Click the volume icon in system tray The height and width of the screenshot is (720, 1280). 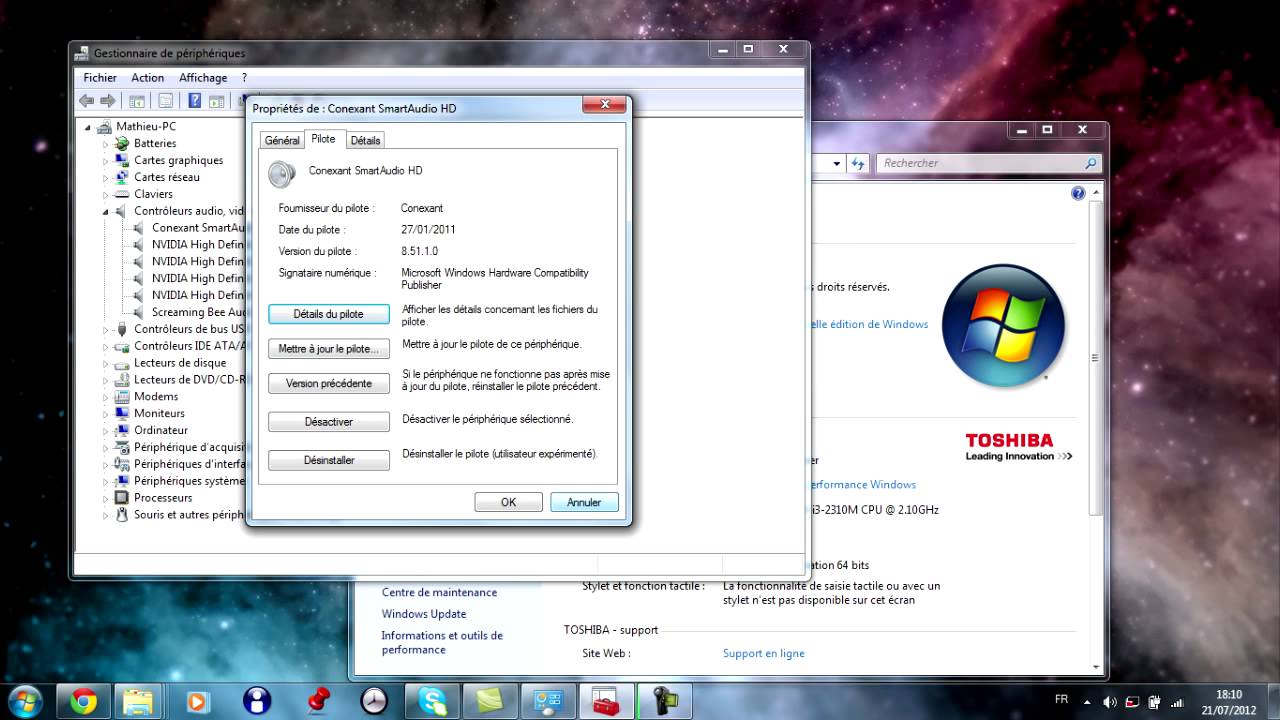point(1109,702)
